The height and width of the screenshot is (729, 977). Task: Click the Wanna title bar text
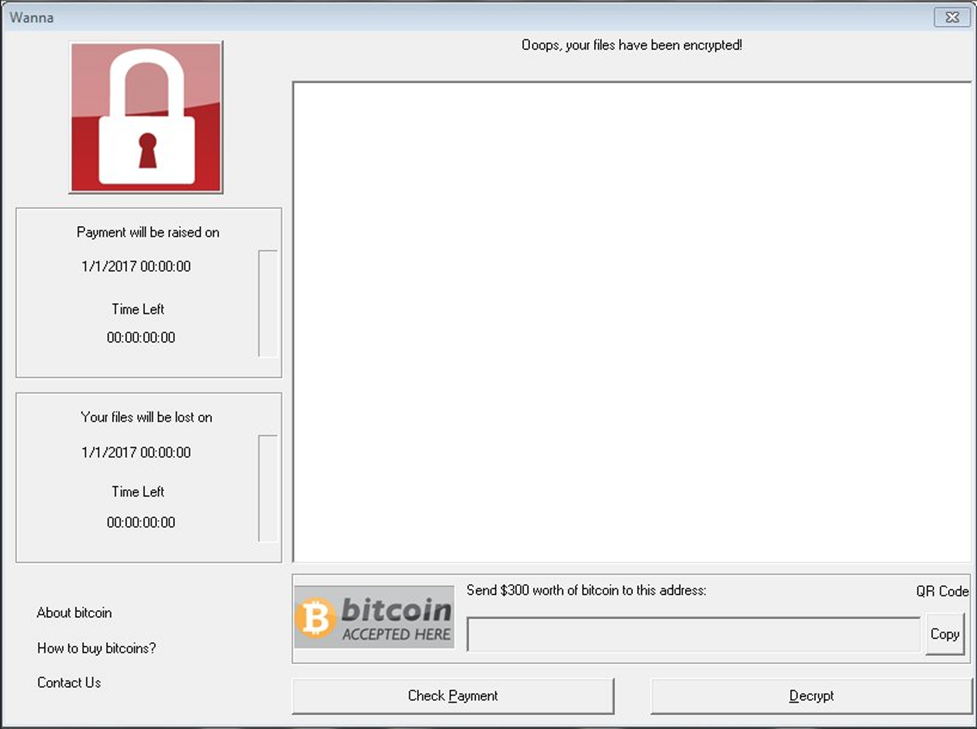[31, 17]
